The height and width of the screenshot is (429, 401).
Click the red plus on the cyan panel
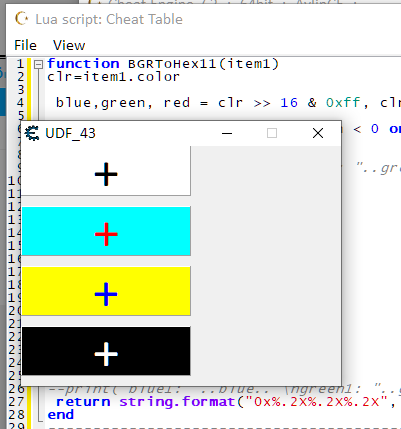pyautogui.click(x=106, y=234)
